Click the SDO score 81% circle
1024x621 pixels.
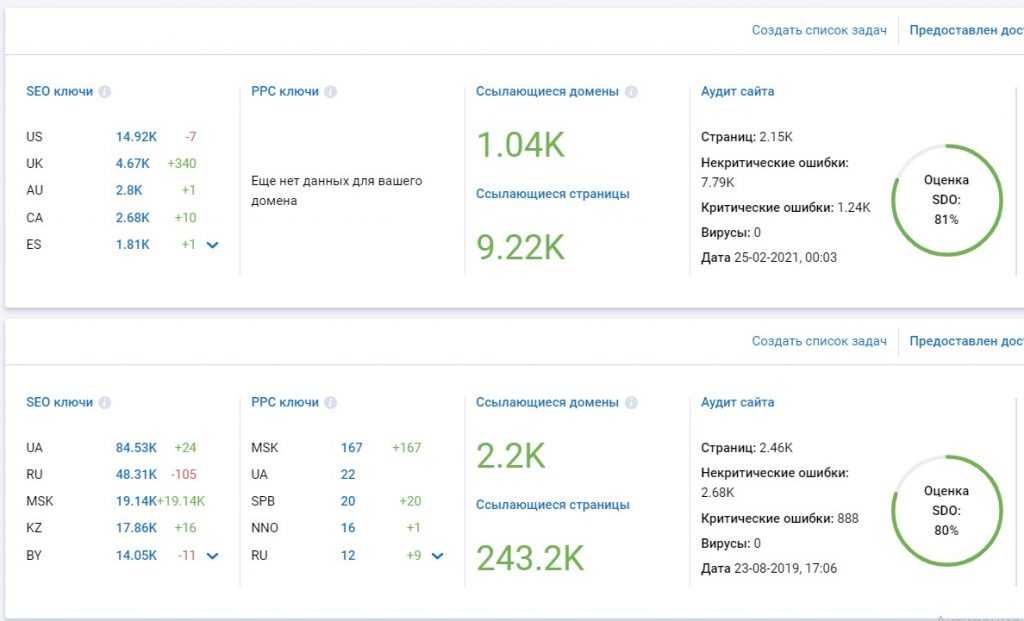pyautogui.click(x=946, y=200)
